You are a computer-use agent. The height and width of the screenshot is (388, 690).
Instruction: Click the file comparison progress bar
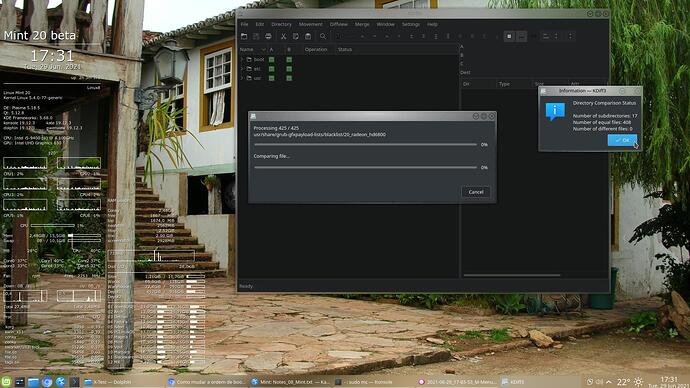pyautogui.click(x=365, y=168)
